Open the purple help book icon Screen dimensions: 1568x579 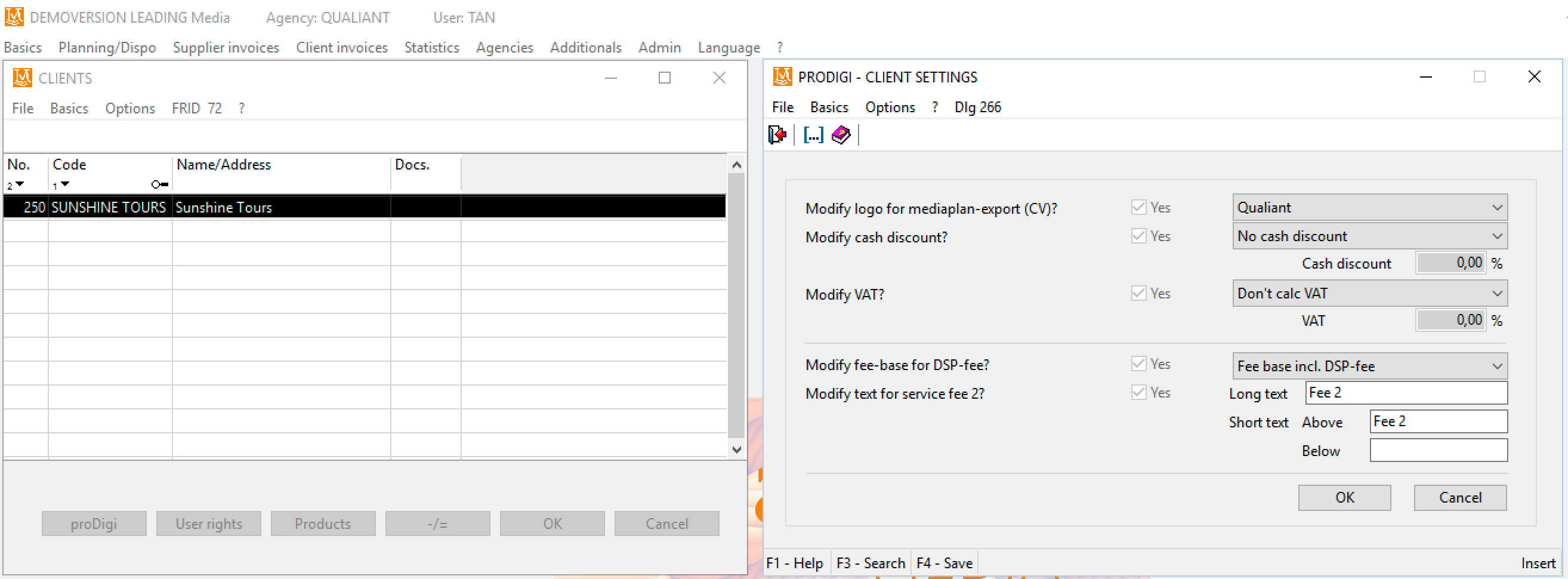(x=841, y=134)
